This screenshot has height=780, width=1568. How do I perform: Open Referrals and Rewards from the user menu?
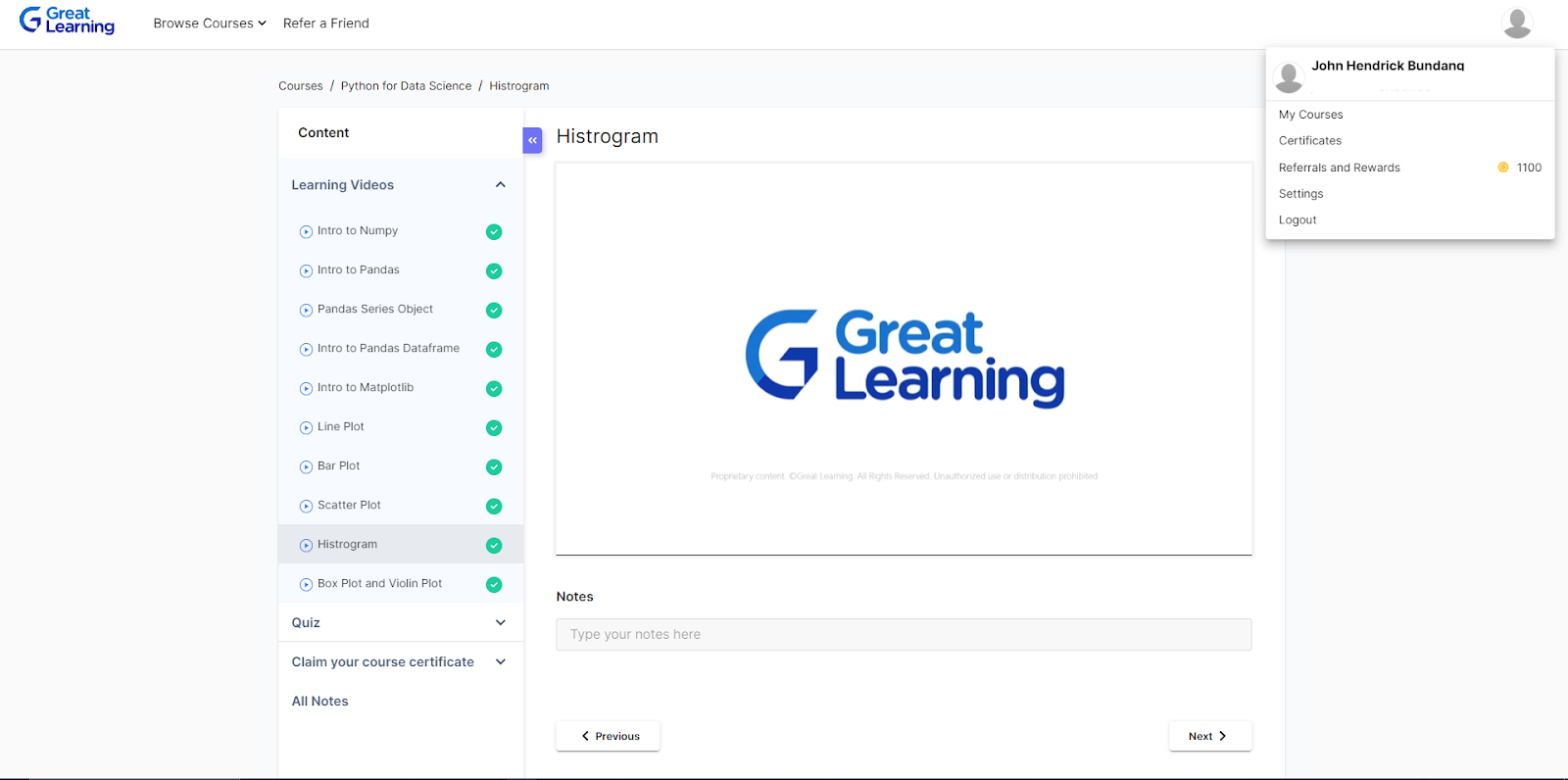[1340, 168]
